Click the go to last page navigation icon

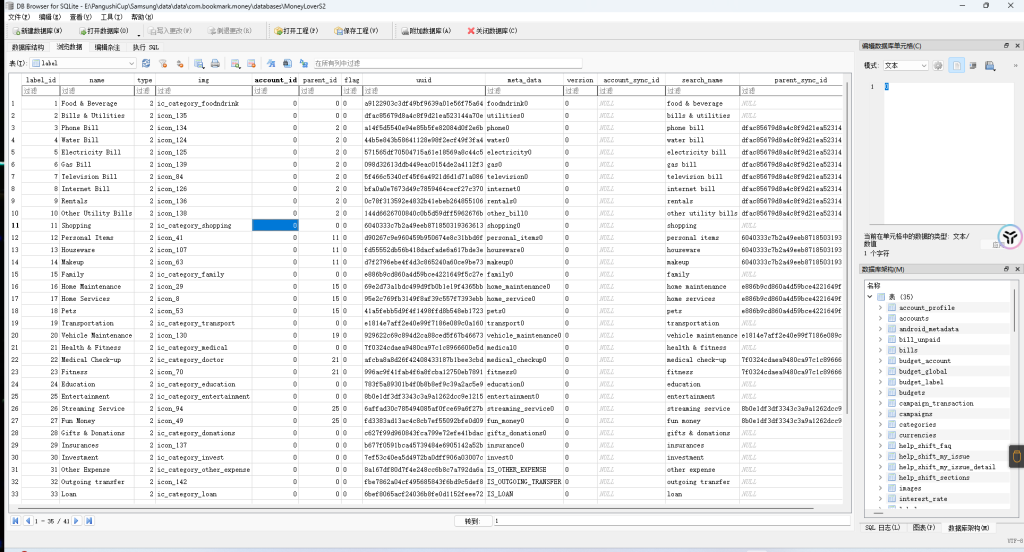89,521
